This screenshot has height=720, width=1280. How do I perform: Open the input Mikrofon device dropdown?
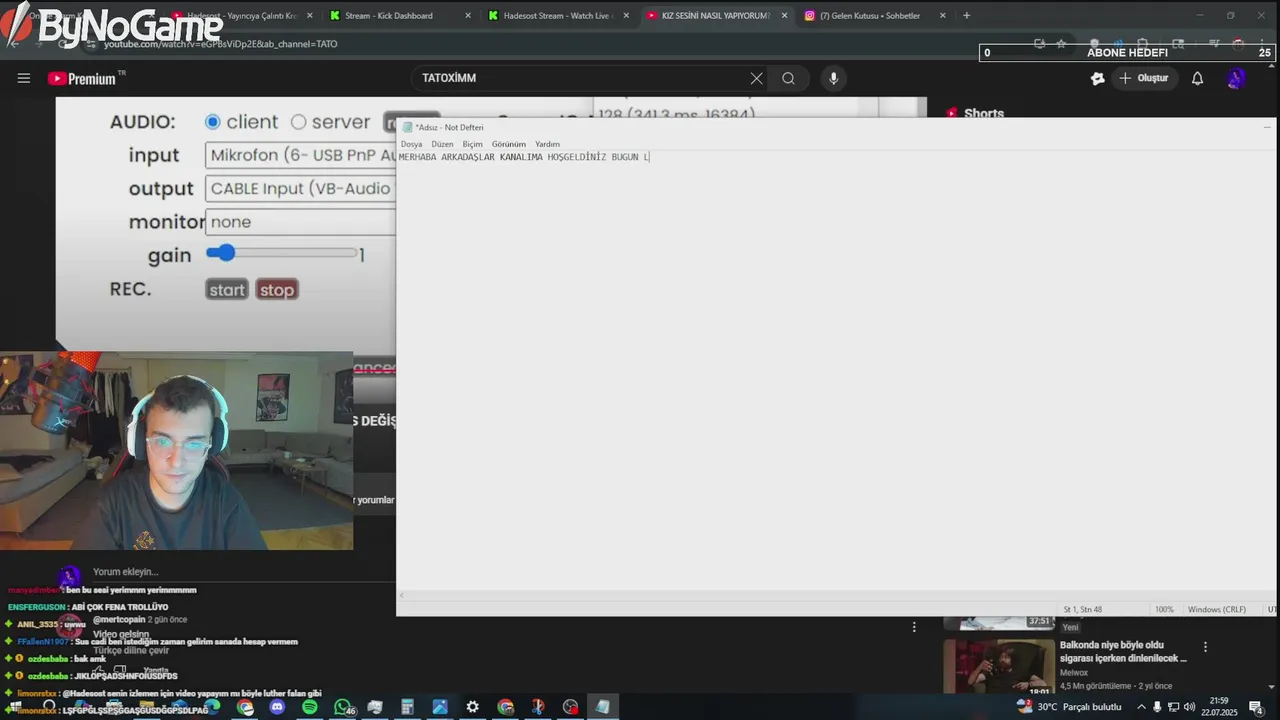301,155
